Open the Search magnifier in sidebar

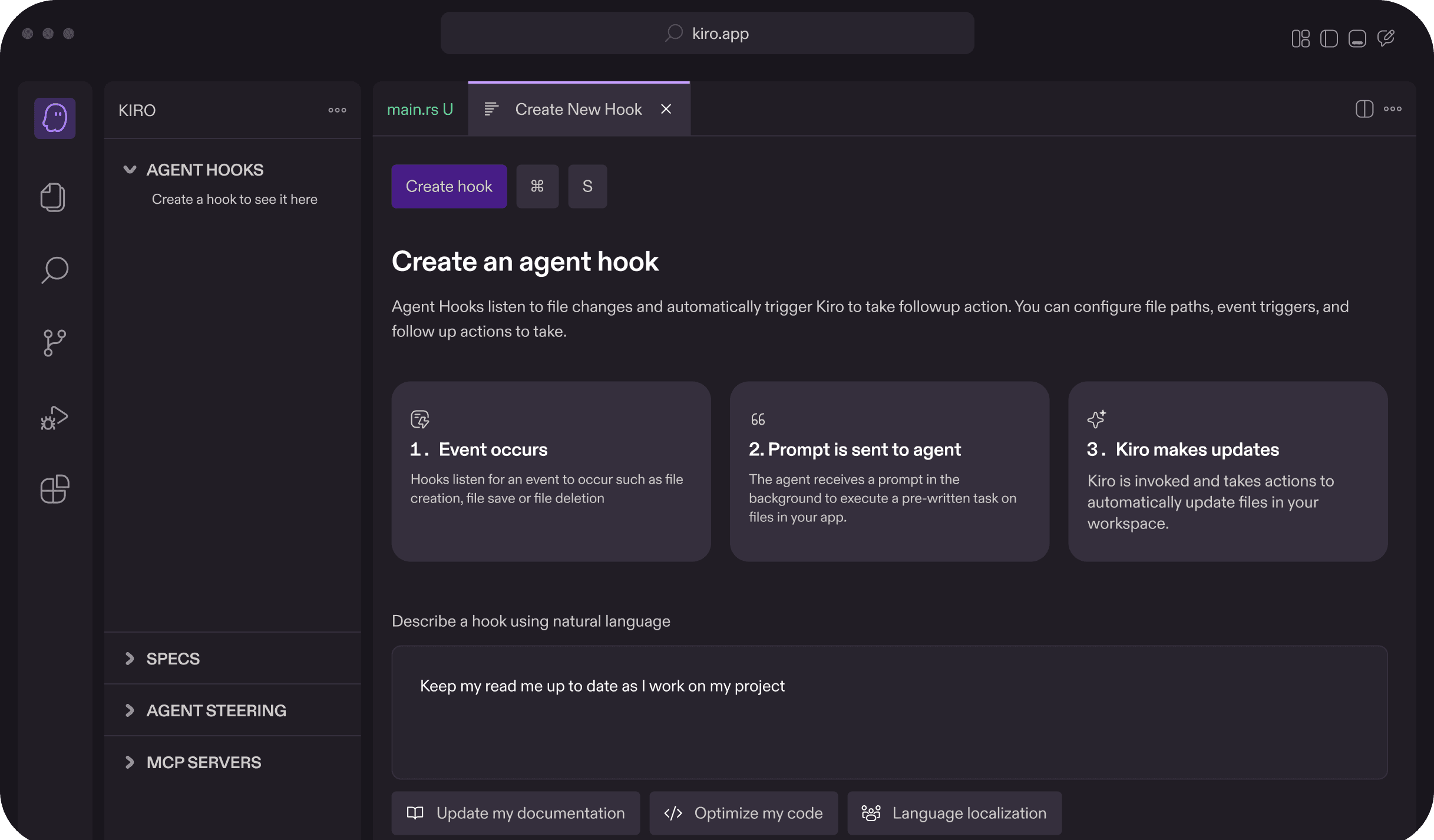[55, 270]
